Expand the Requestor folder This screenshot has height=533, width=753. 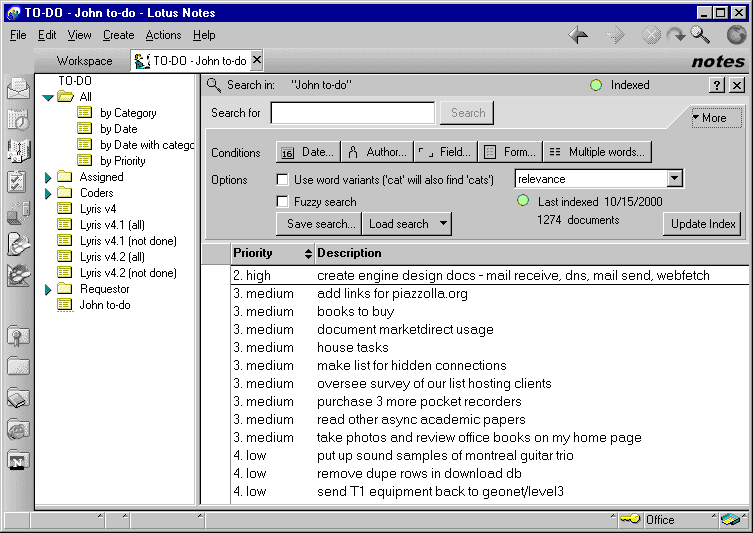coord(48,289)
